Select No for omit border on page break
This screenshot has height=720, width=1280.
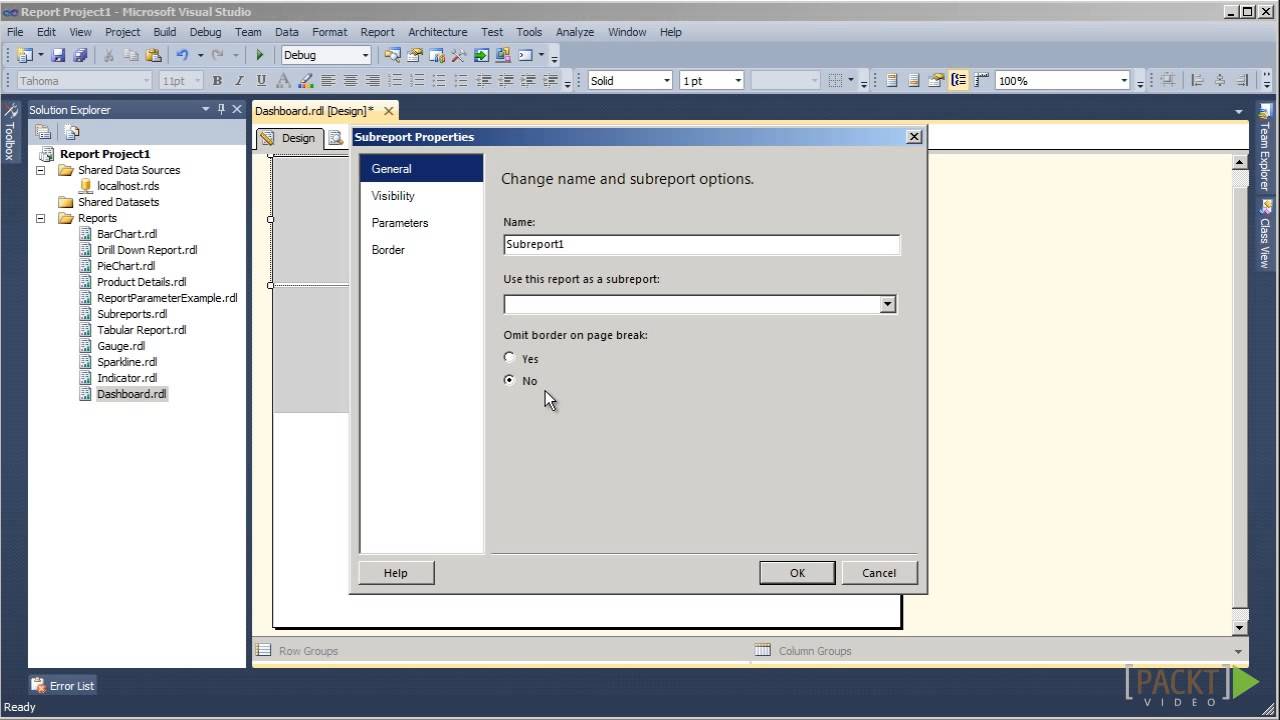coord(510,380)
